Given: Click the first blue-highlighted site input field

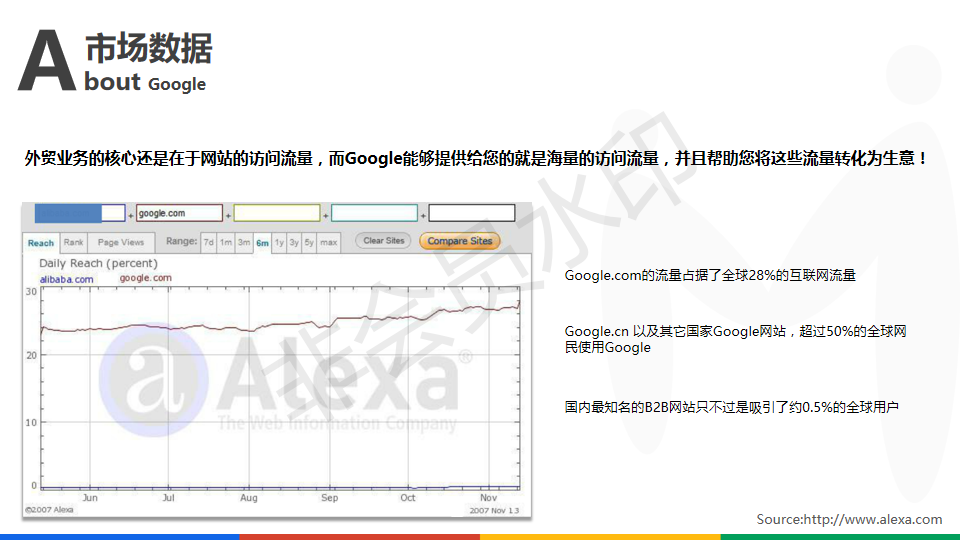Looking at the screenshot, I should 80,213.
